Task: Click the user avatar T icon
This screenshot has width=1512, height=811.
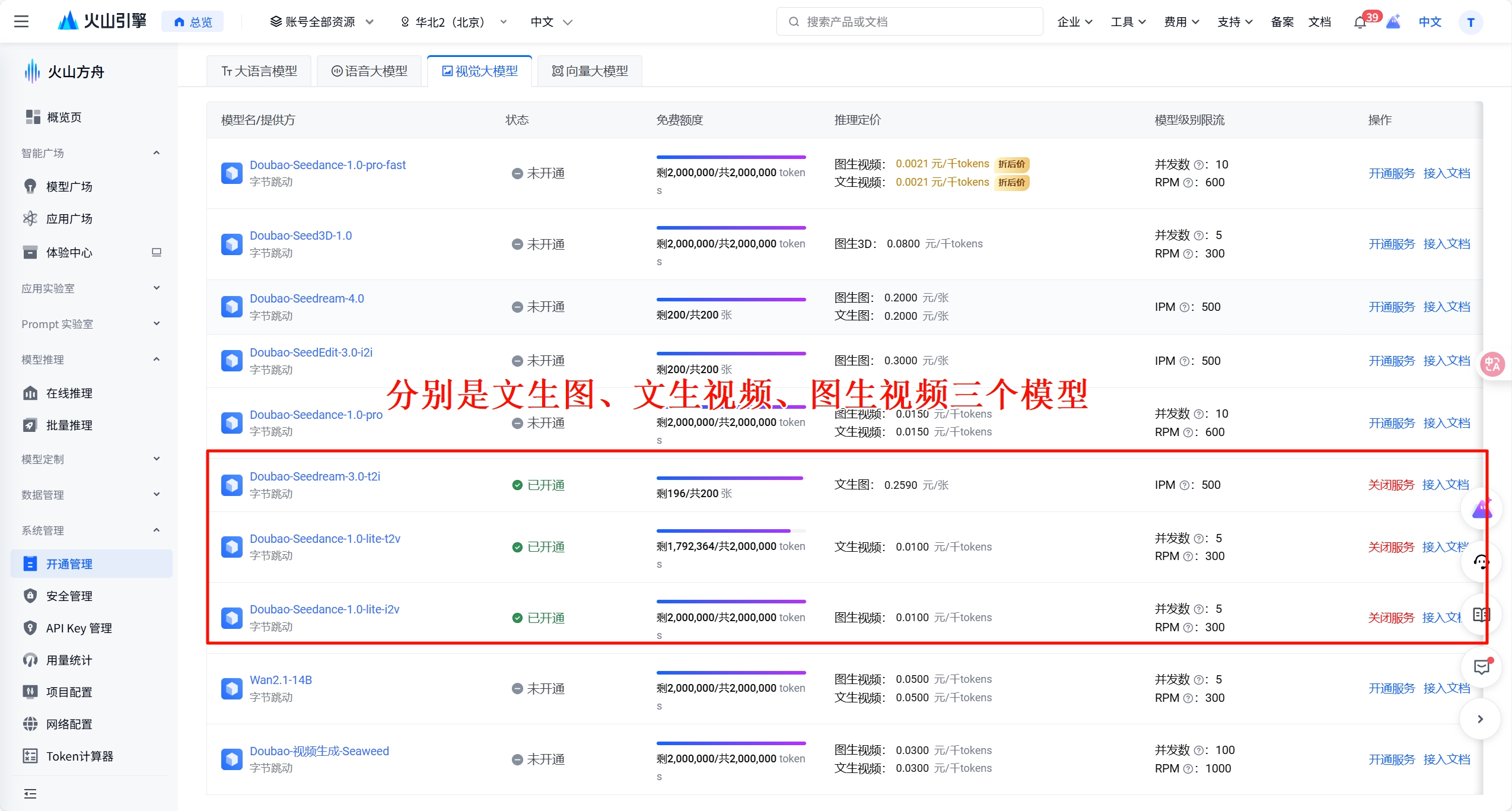Action: pos(1470,23)
